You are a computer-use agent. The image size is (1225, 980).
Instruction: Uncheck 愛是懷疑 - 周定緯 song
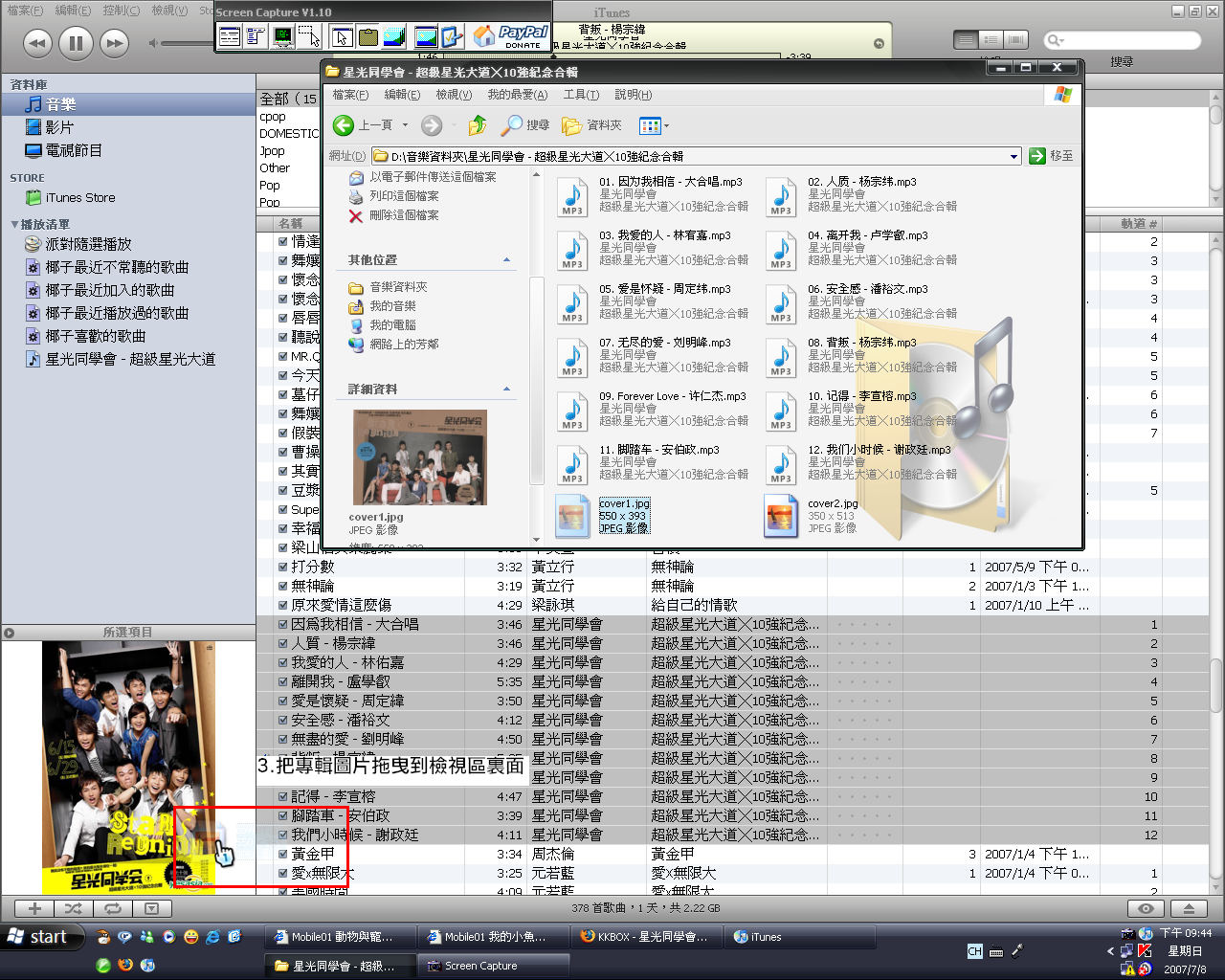tap(283, 701)
